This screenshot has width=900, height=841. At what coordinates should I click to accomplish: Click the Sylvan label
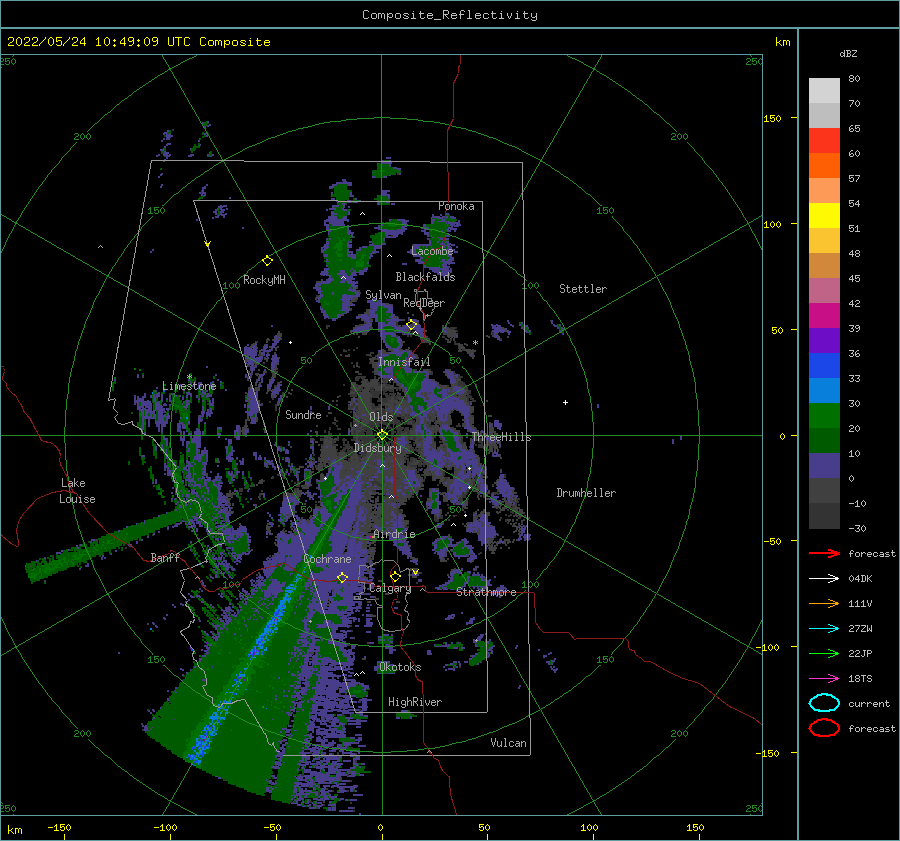(x=383, y=295)
